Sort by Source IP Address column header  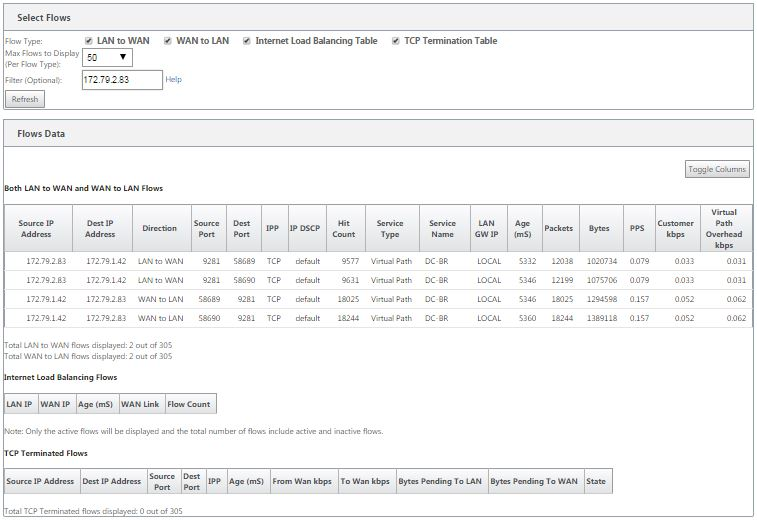38,228
